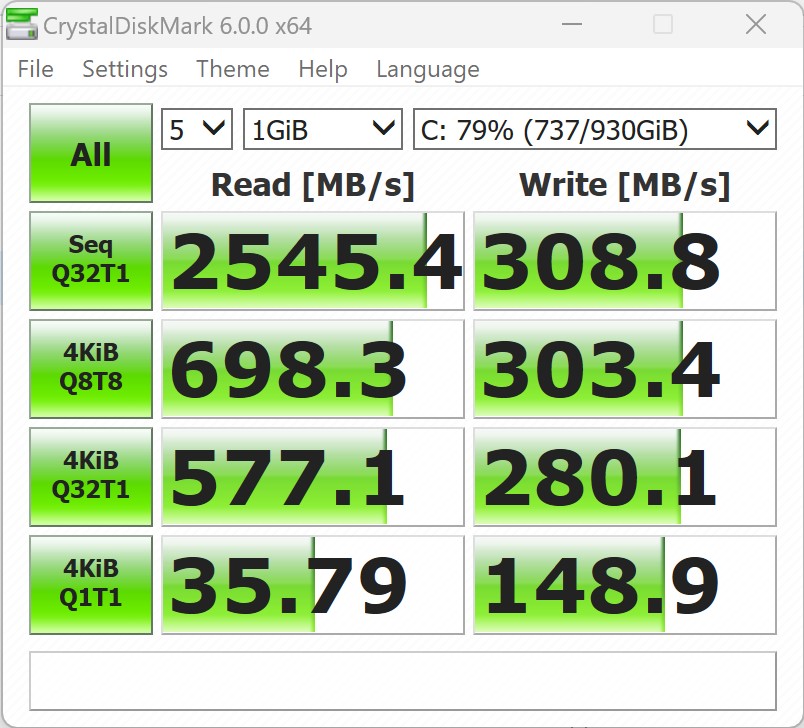This screenshot has height=728, width=804.
Task: Run all benchmarks with the All button
Action: 91,153
